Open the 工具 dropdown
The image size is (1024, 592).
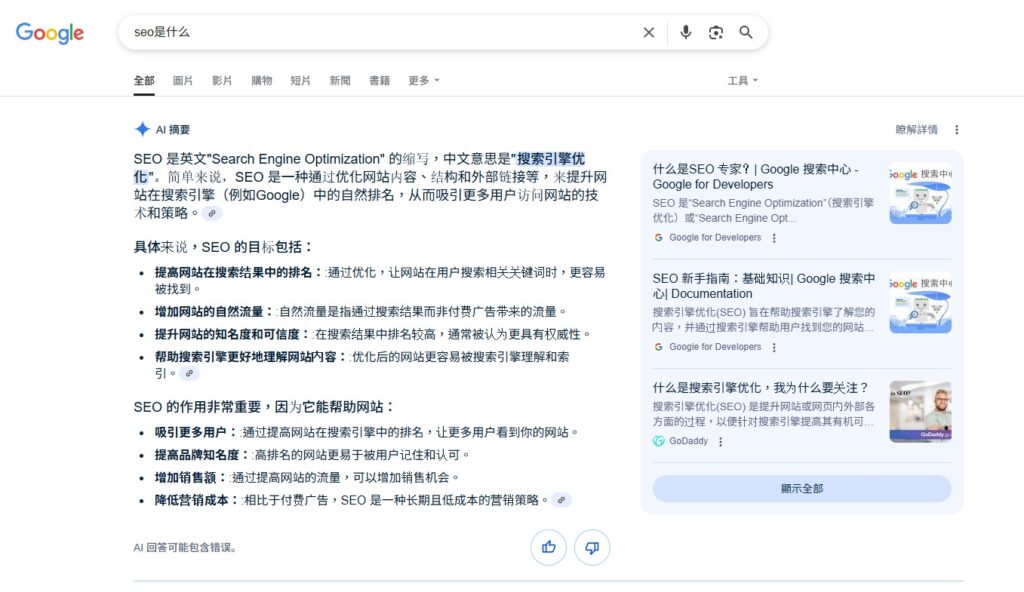tap(743, 80)
